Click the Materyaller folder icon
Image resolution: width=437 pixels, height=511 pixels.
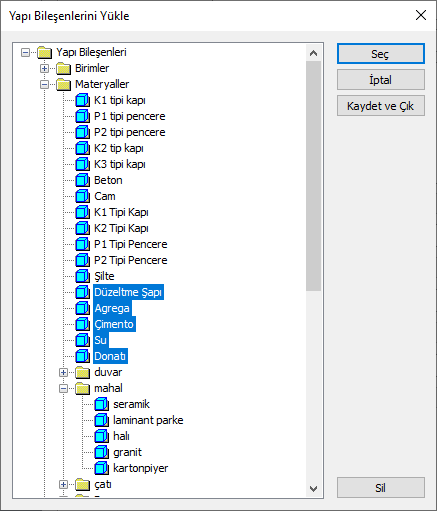pyautogui.click(x=63, y=84)
